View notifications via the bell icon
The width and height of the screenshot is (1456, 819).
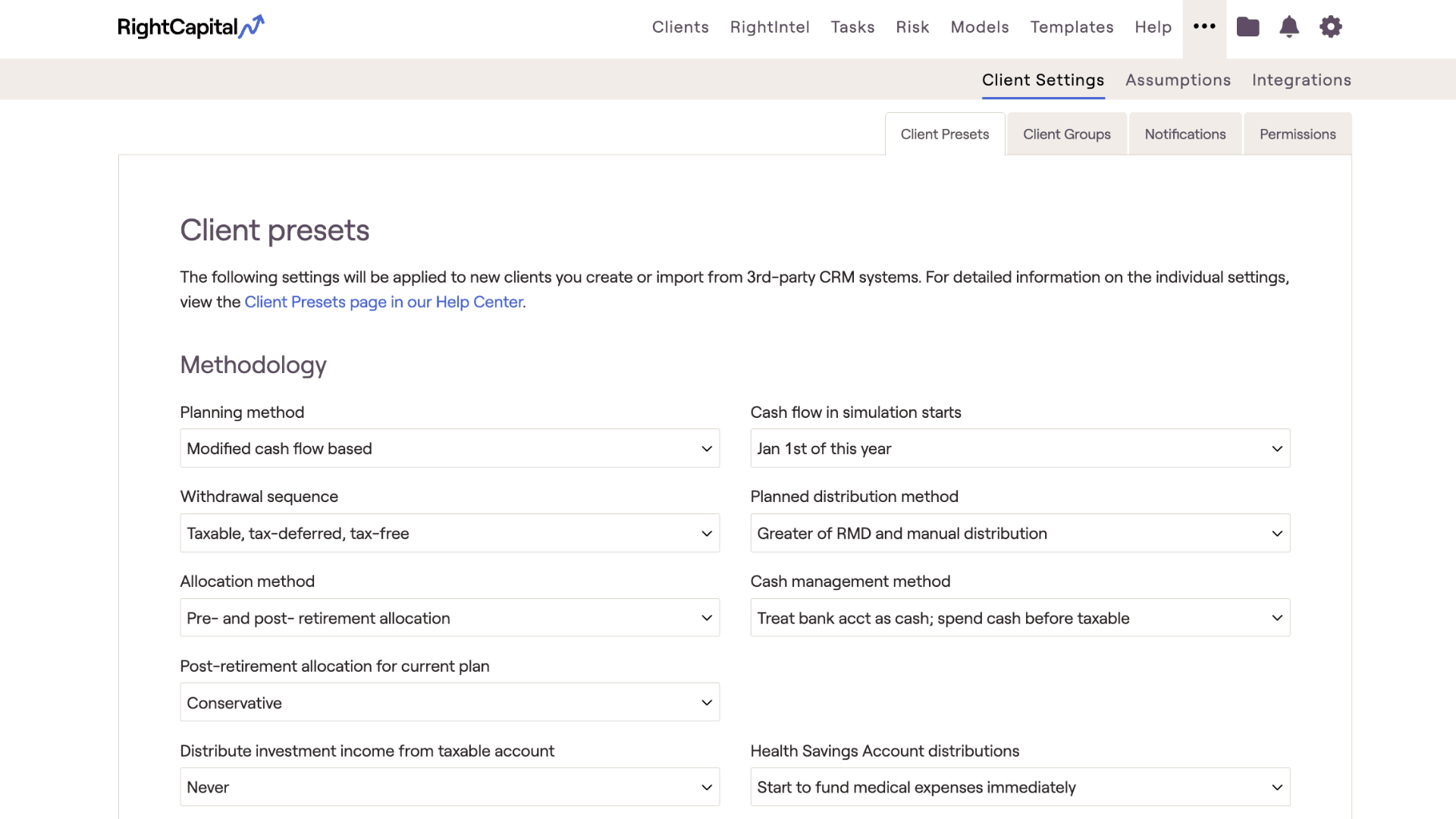(x=1289, y=27)
